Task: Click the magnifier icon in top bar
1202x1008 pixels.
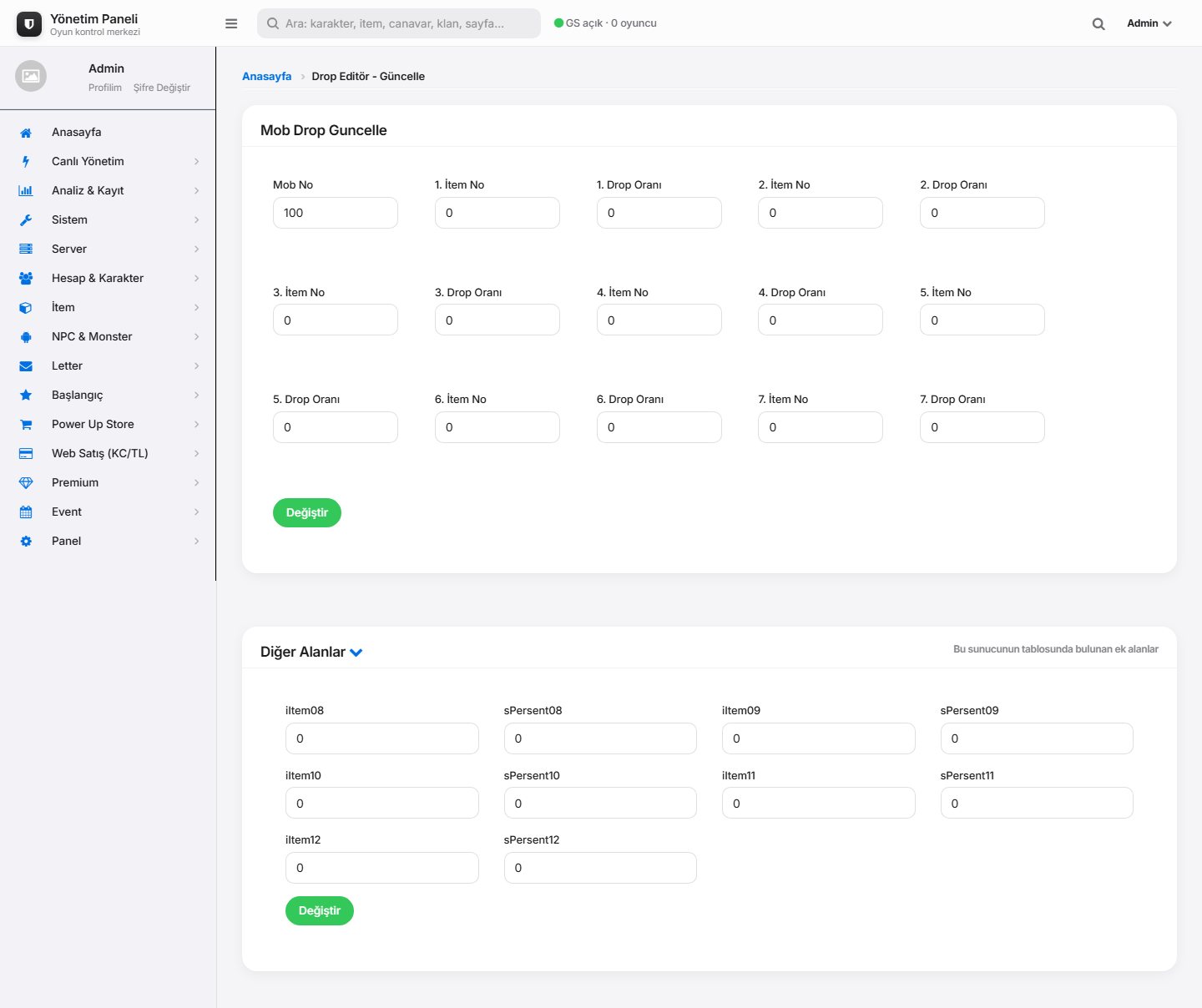Action: (1098, 23)
